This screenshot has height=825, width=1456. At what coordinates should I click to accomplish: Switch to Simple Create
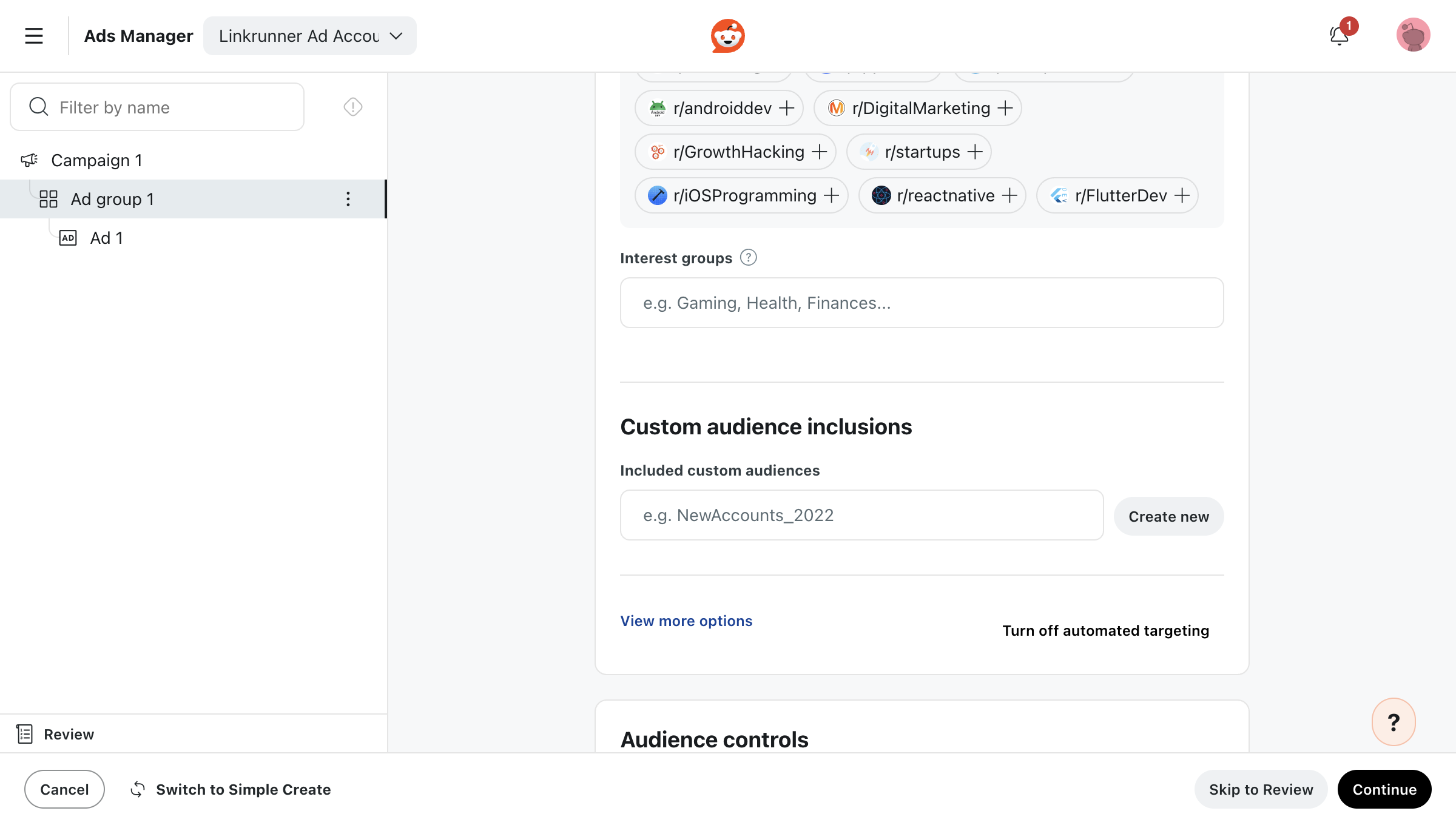coord(231,789)
